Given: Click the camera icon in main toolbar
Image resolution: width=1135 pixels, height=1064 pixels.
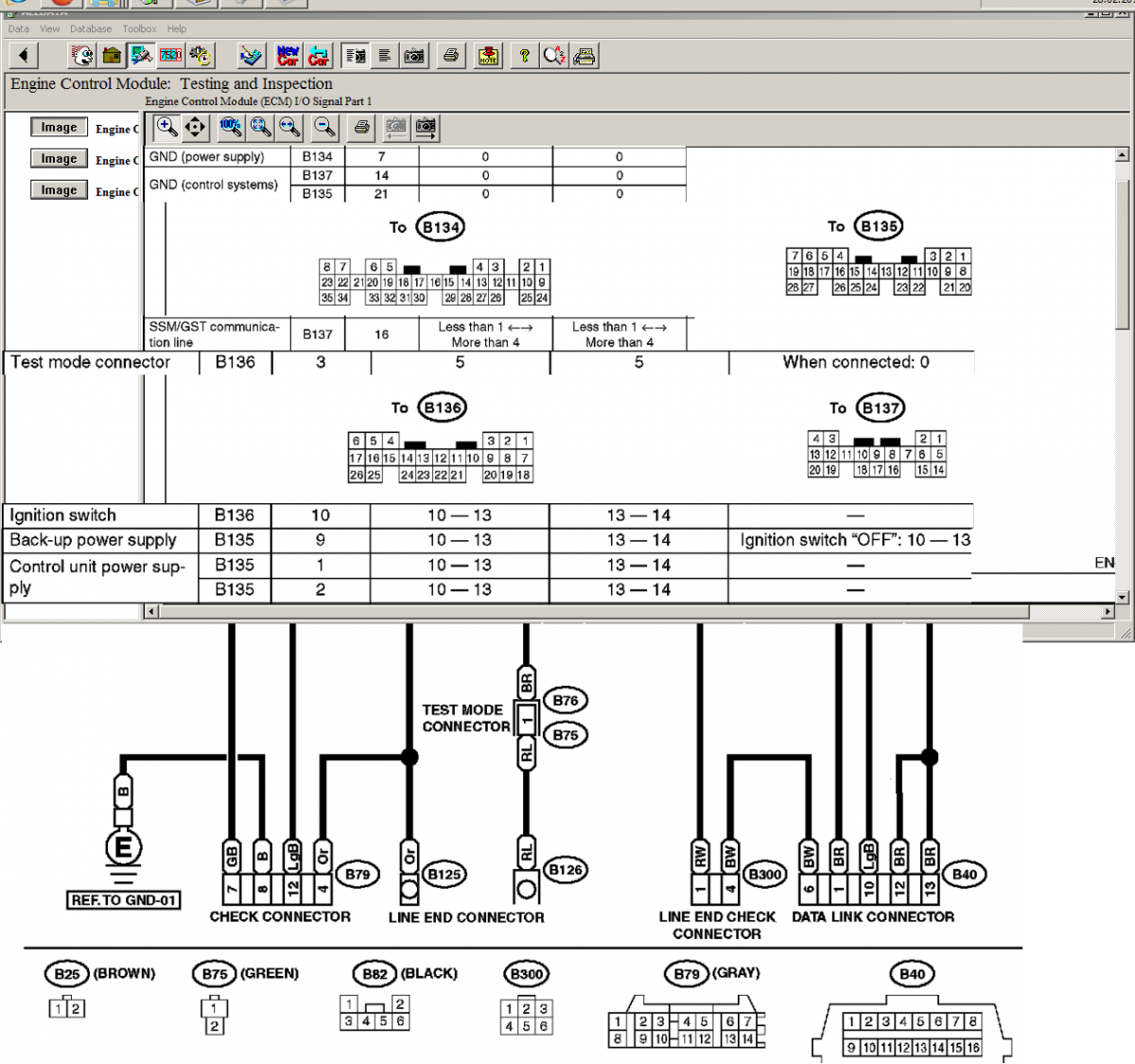Looking at the screenshot, I should 414,56.
